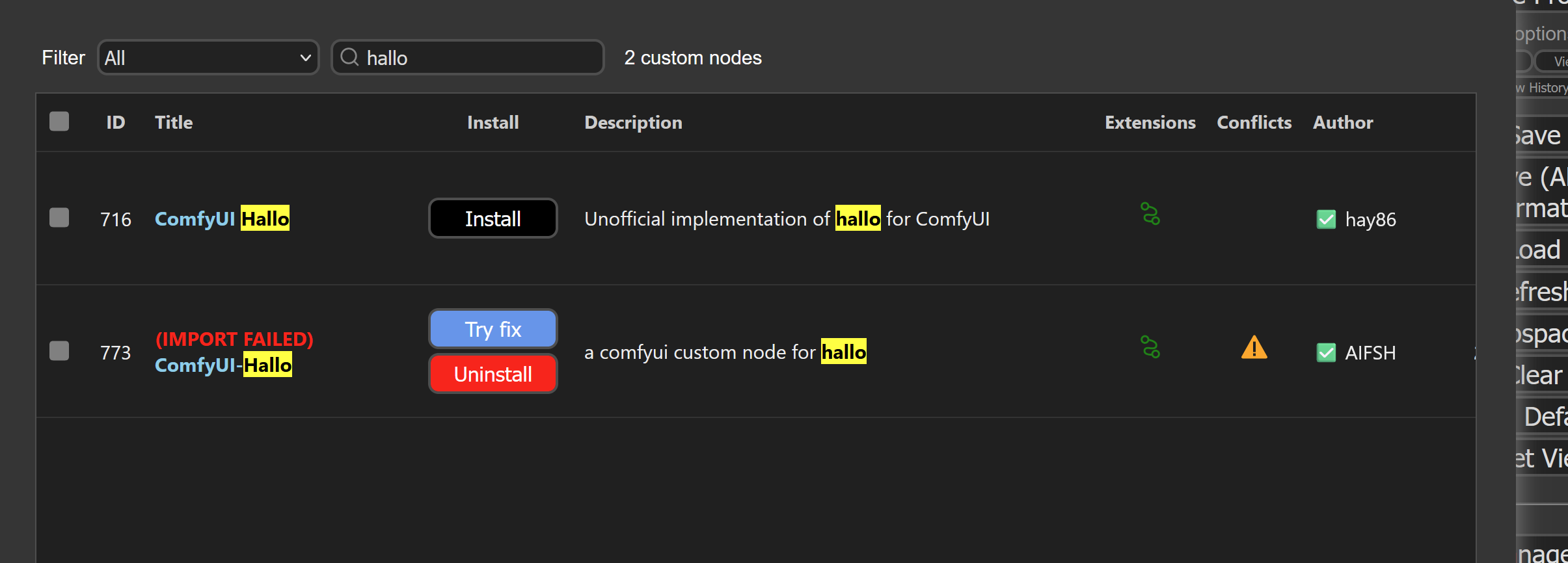Click author name hay86
Image resolution: width=1568 pixels, height=563 pixels.
1370,220
